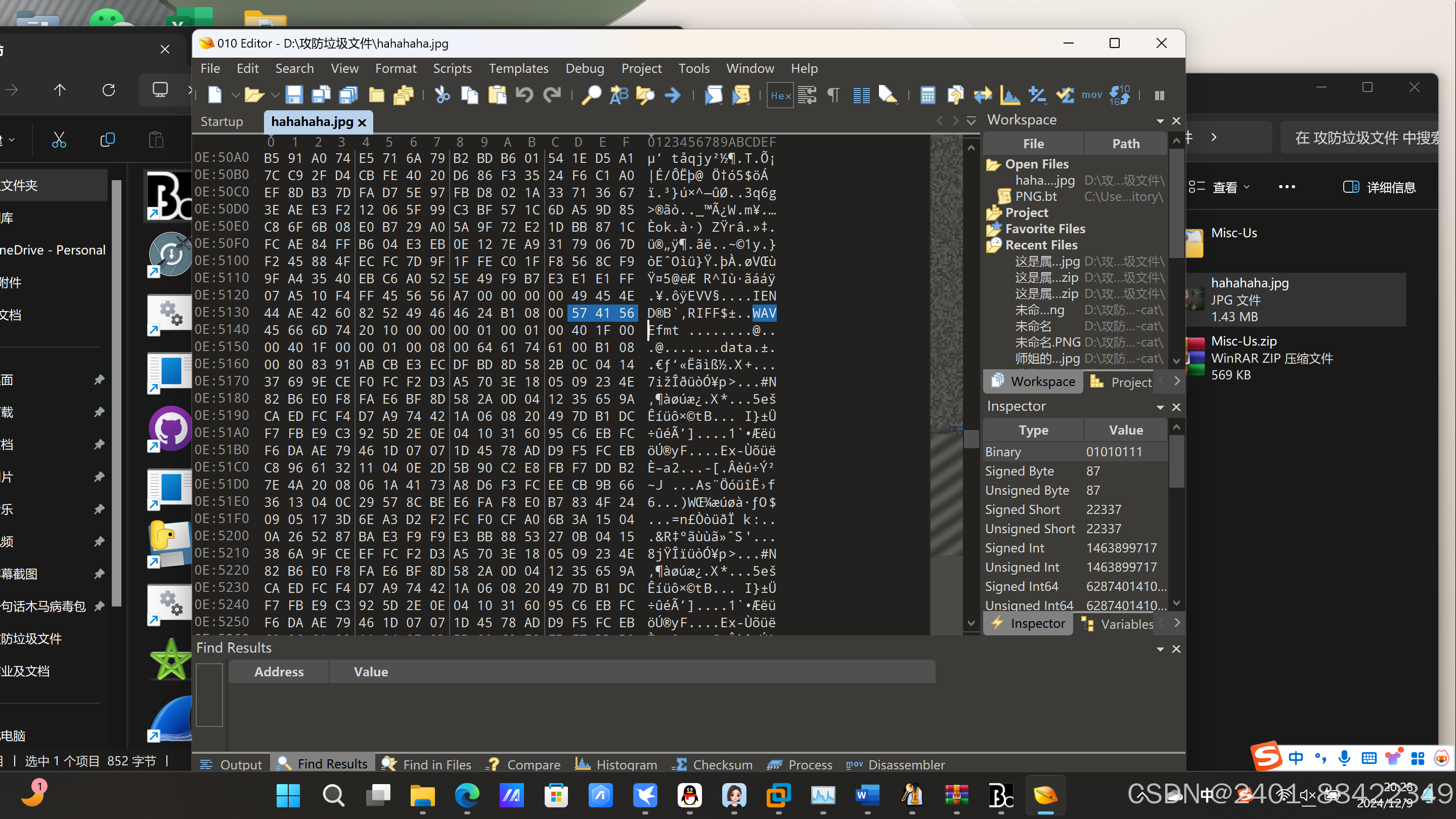Open dropdown arrow next to Open file
Screen dimensions: 1456x819
pos(275,95)
